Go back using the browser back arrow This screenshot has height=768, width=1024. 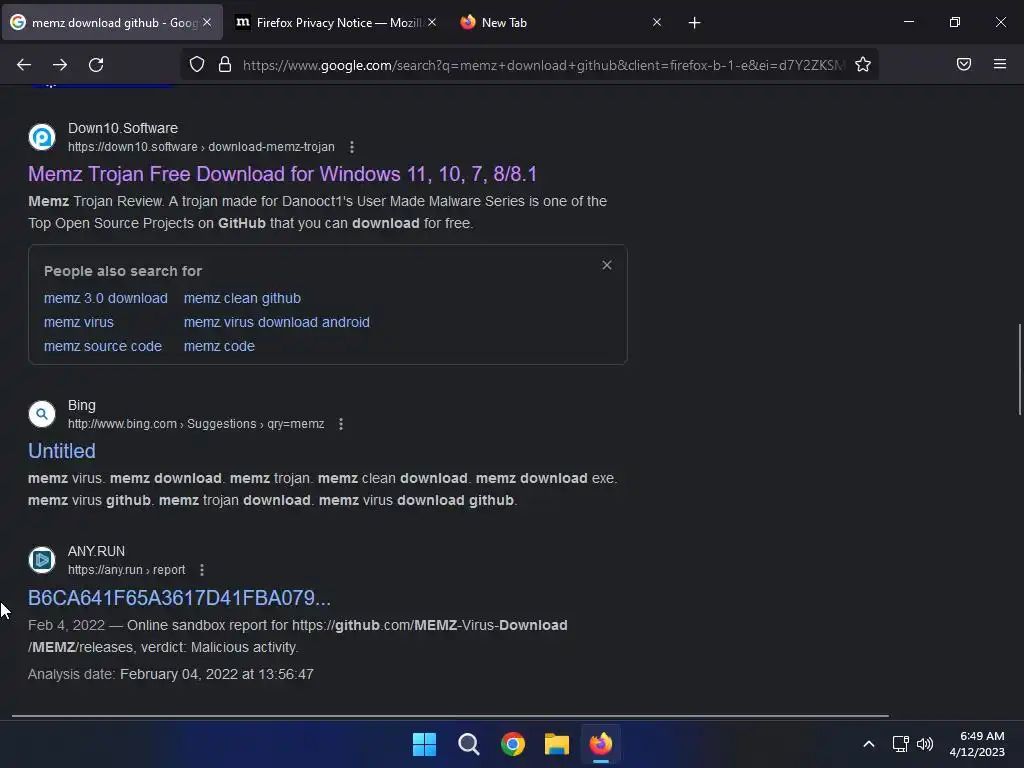24,65
